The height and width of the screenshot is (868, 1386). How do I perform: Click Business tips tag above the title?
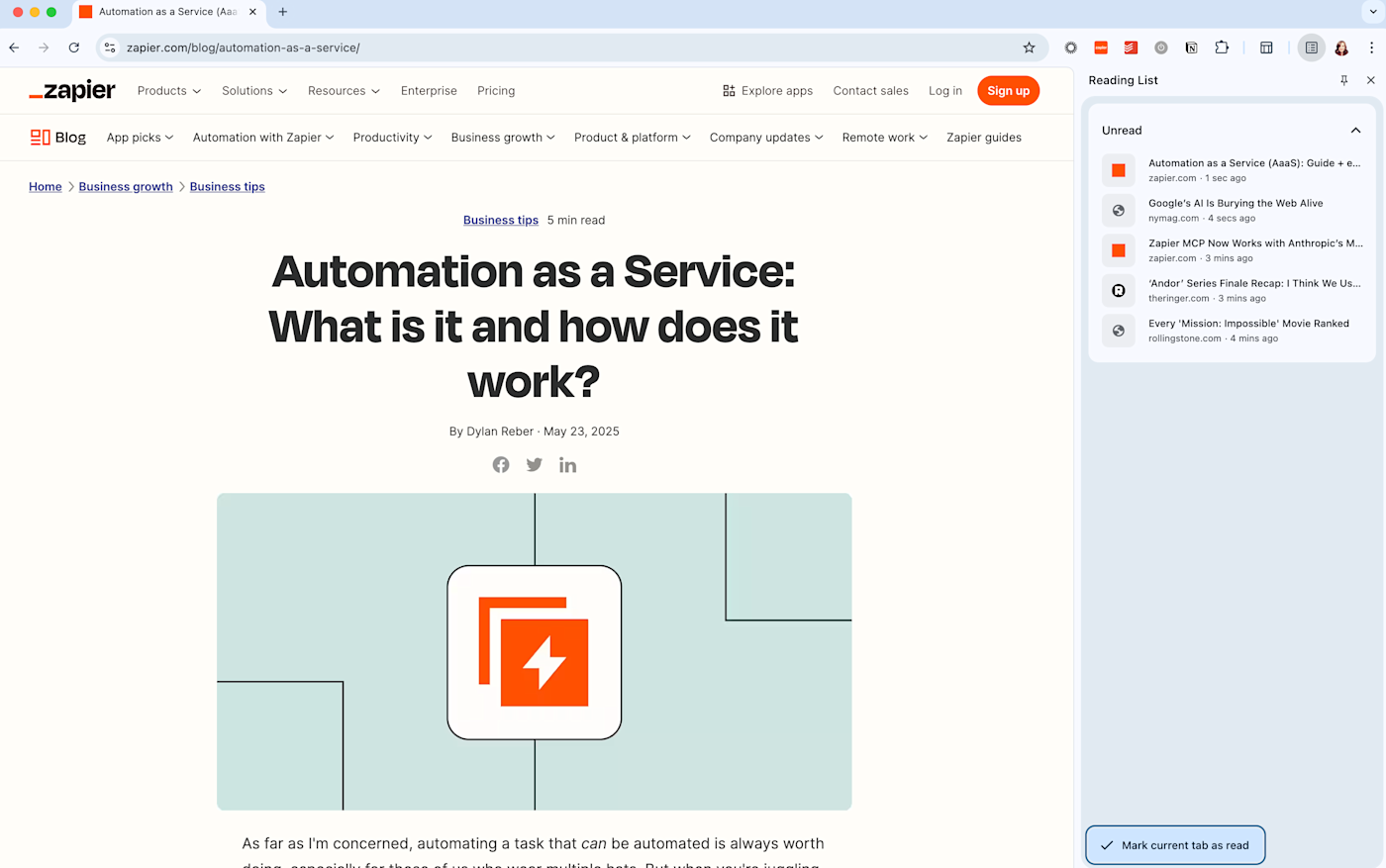[x=501, y=220]
